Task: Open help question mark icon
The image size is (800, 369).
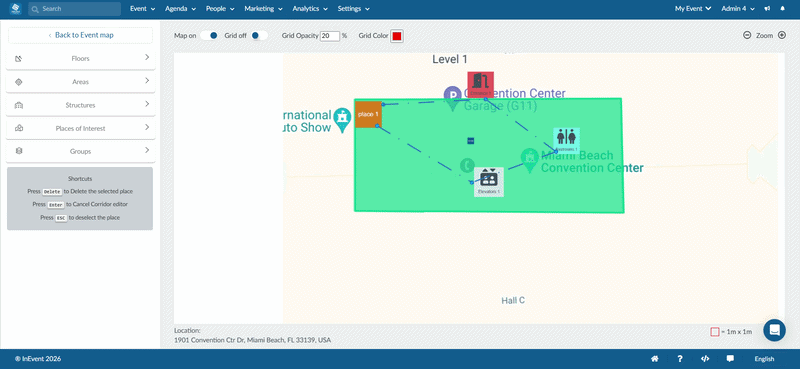Action: (680, 359)
